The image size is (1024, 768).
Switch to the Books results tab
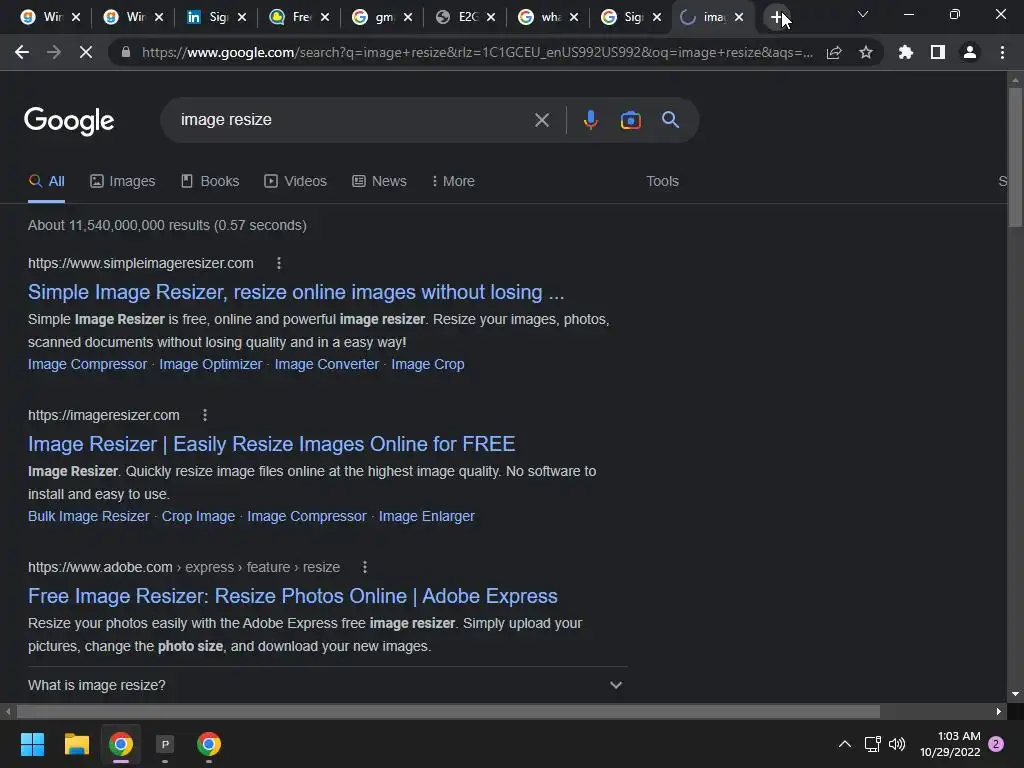[210, 182]
